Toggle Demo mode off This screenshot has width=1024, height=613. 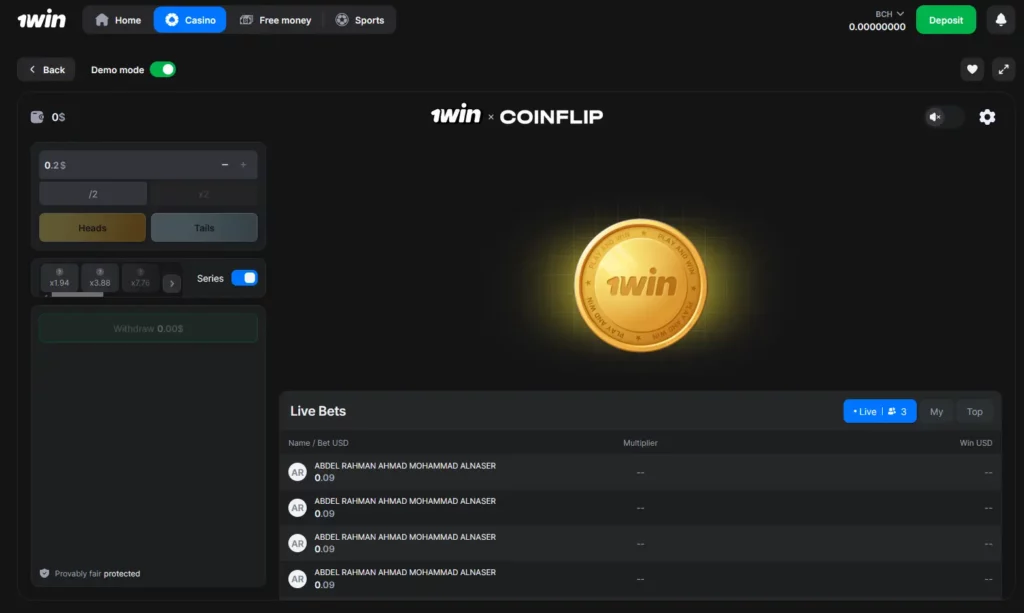click(160, 69)
